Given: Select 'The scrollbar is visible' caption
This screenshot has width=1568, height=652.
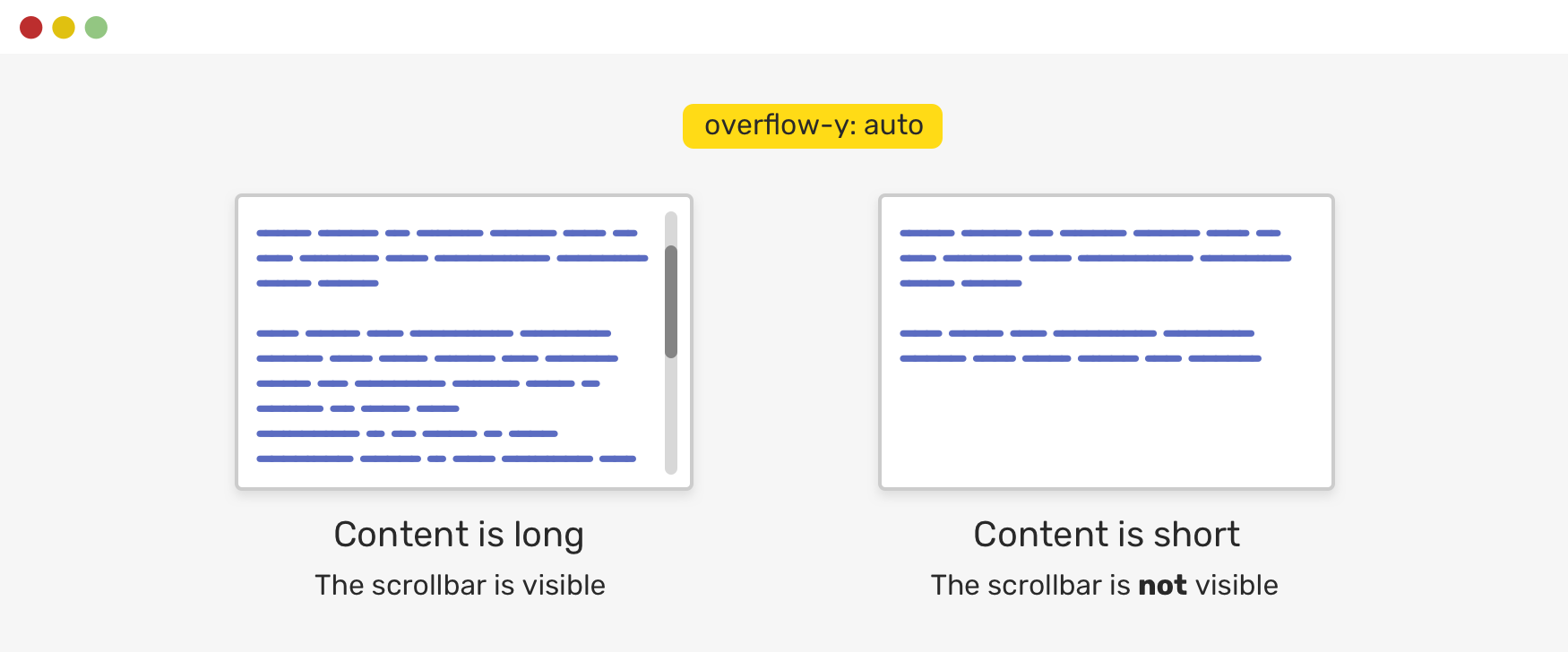Looking at the screenshot, I should coord(460,585).
